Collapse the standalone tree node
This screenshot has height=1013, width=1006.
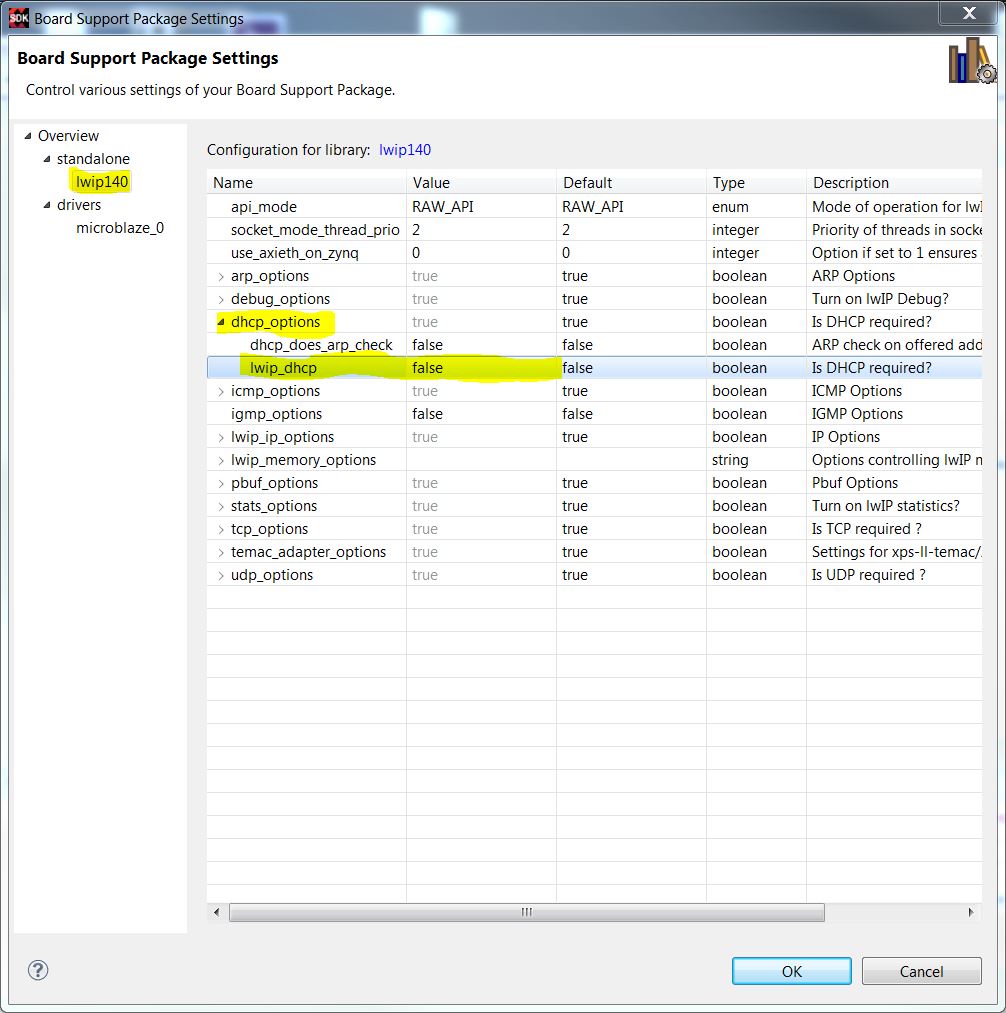(47, 159)
